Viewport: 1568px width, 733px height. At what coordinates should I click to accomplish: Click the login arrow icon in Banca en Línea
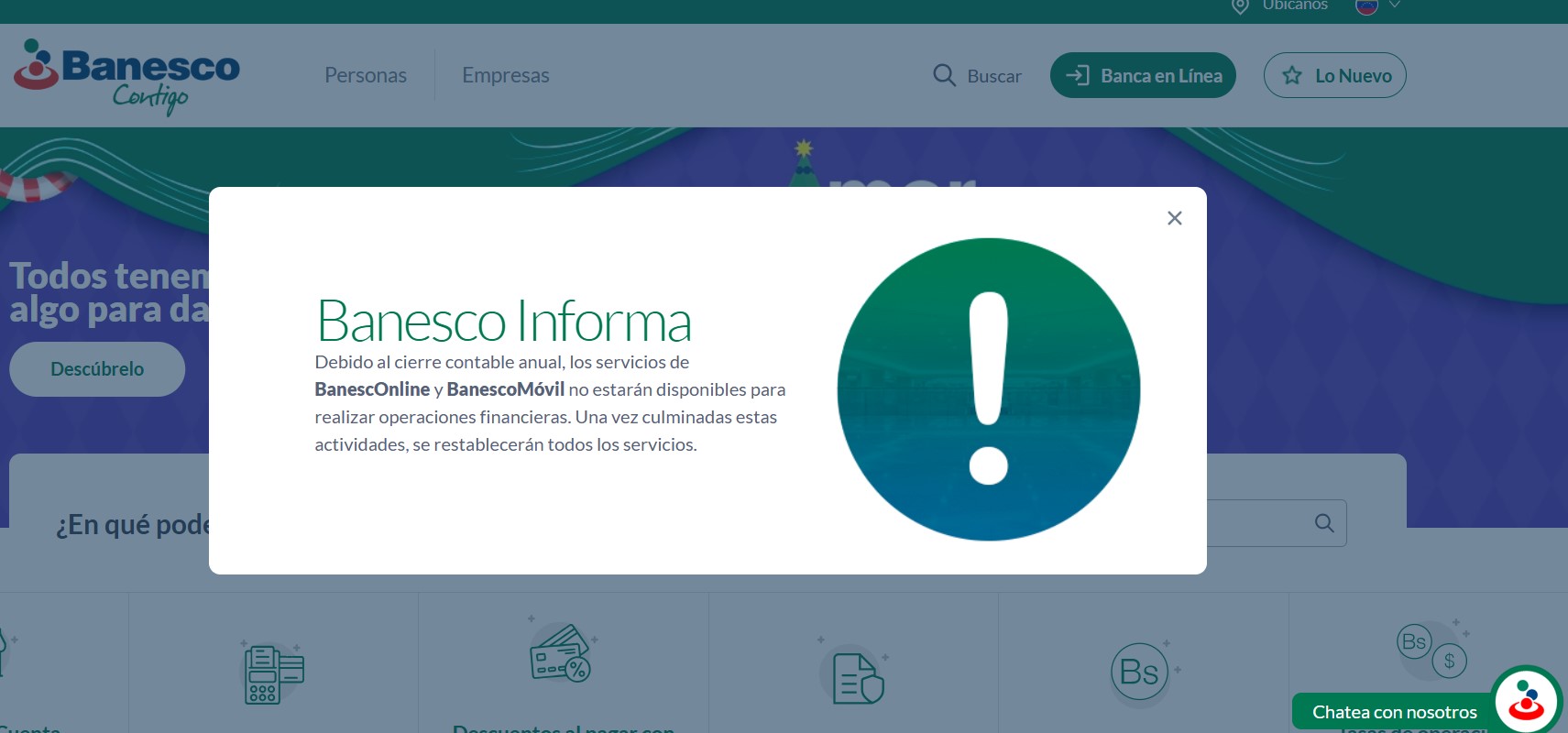pos(1078,75)
